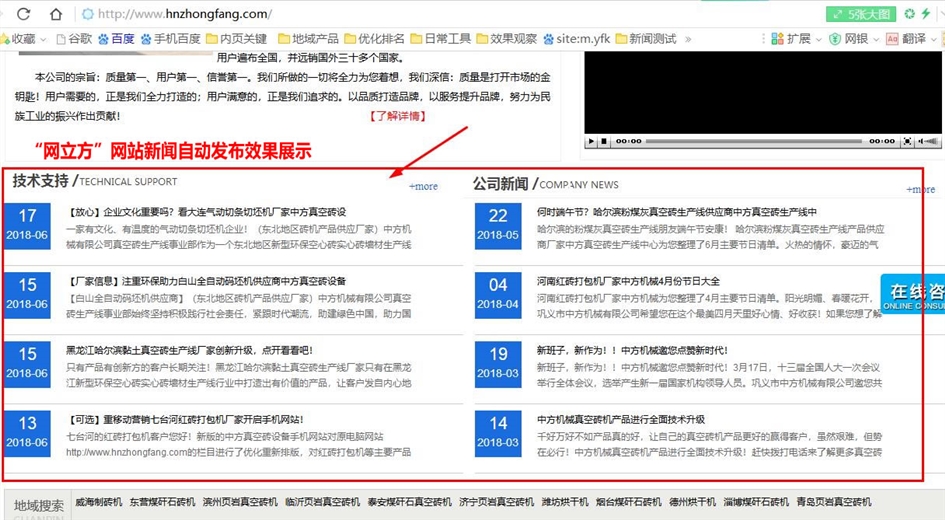Image resolution: width=945 pixels, height=520 pixels.
Task: Open the 谷歌 bookmark
Action: [x=74, y=39]
